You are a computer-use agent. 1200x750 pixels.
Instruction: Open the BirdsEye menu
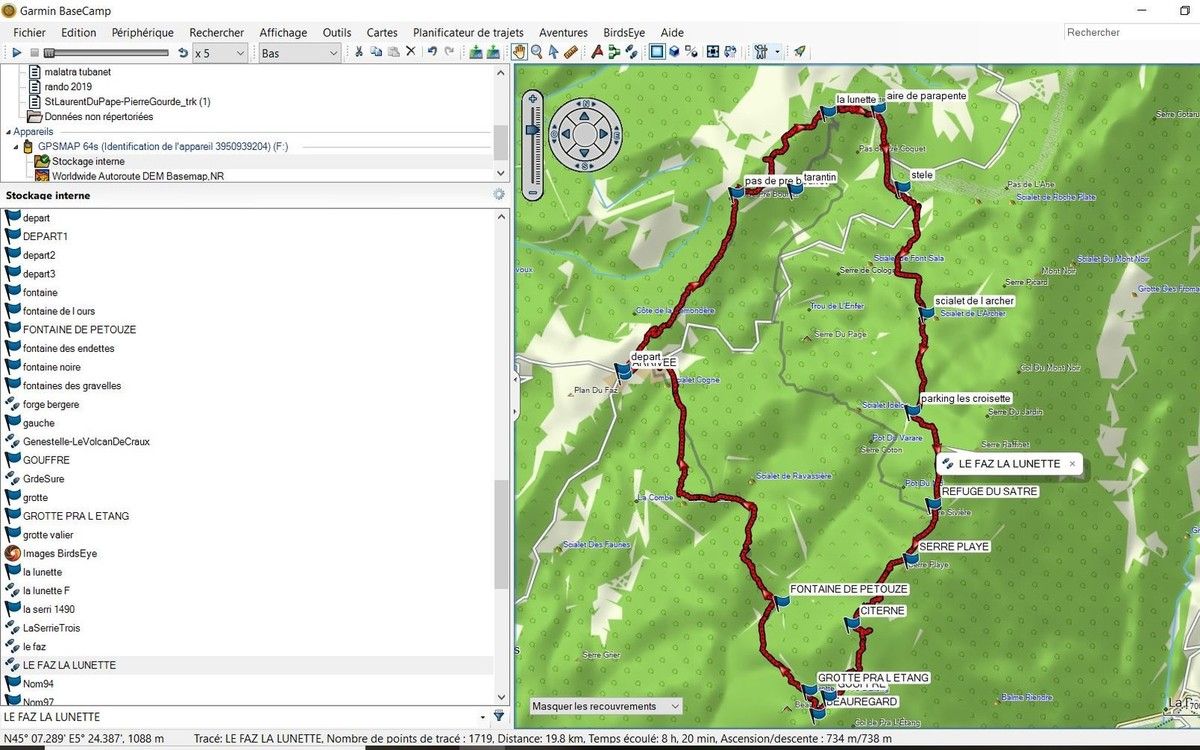click(624, 32)
